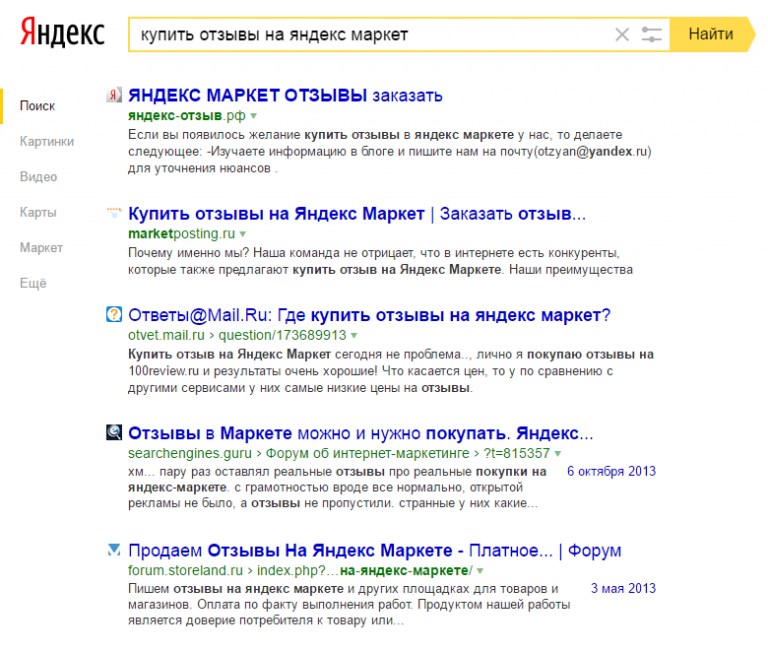768x652 pixels.
Task: Expand dropdown arrow after на-яндекс-маркете/
Action: pyautogui.click(x=480, y=571)
